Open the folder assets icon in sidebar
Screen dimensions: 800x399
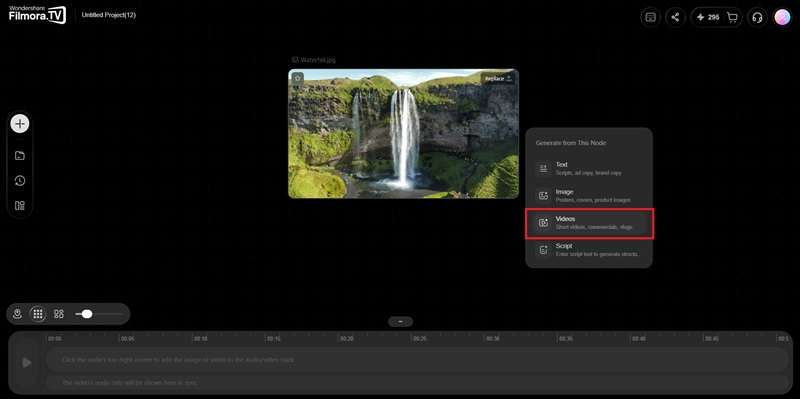[20, 156]
